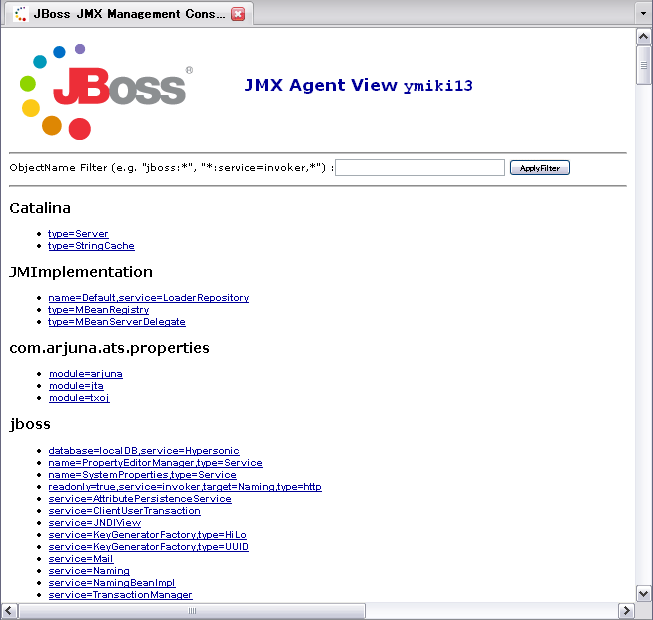Click the vertical scrollbar down arrow

pyautogui.click(x=643, y=593)
